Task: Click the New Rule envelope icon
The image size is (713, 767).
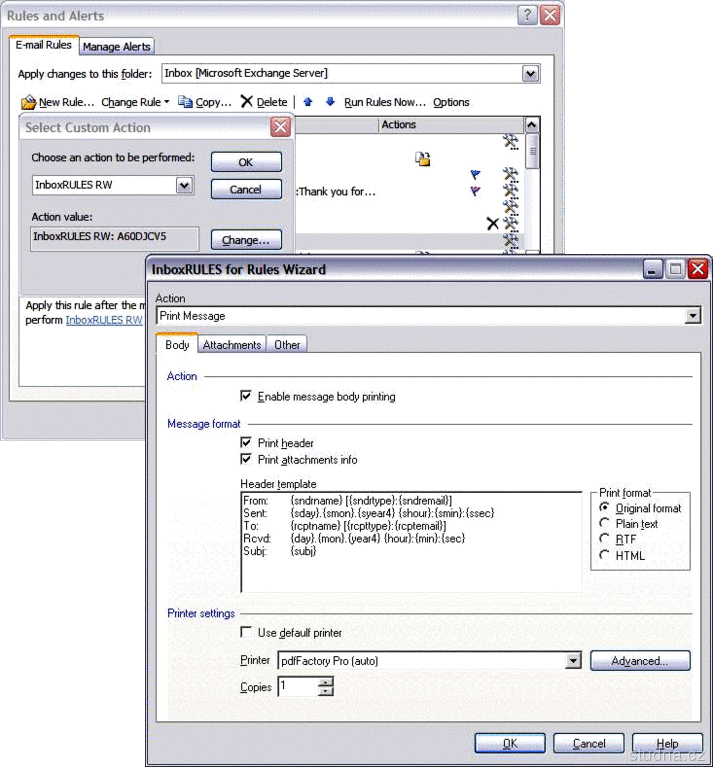Action: pos(28,102)
